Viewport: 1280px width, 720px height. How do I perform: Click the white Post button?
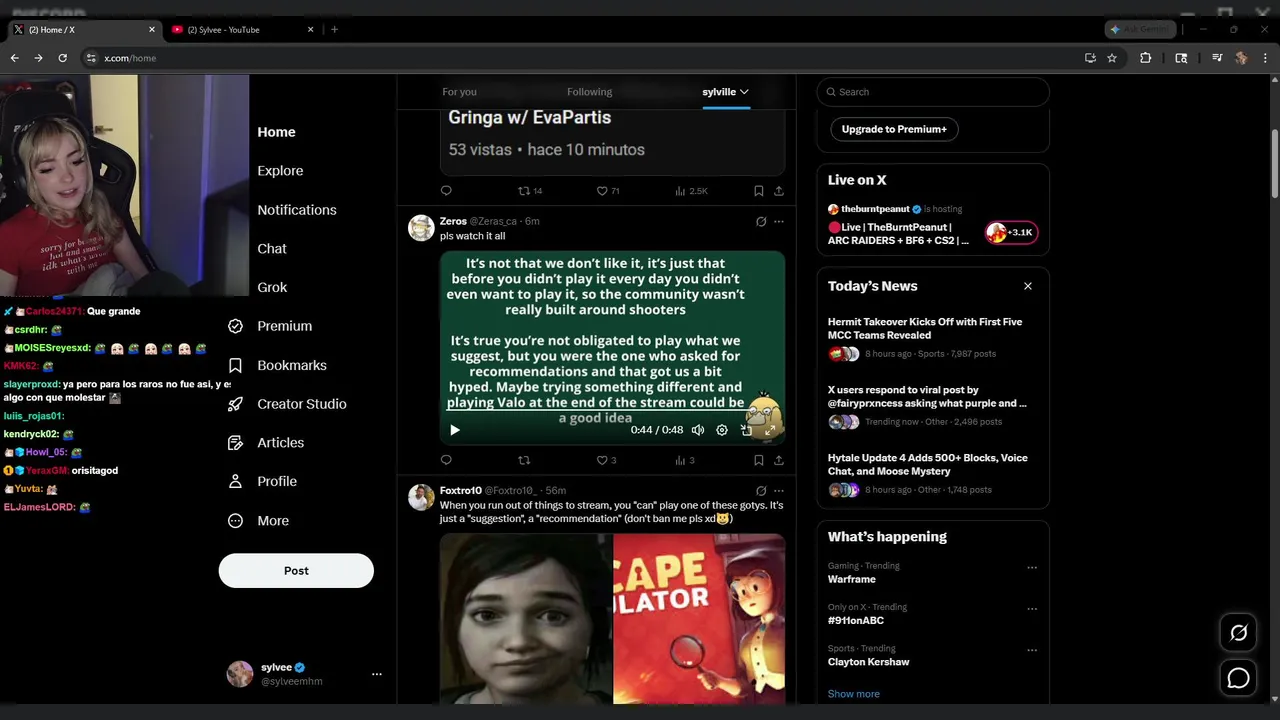pyautogui.click(x=296, y=570)
